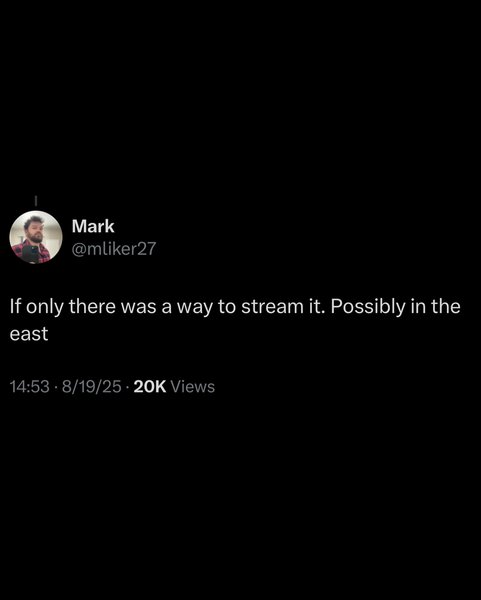Open the 20K view count
481x600 pixels.
click(150, 386)
